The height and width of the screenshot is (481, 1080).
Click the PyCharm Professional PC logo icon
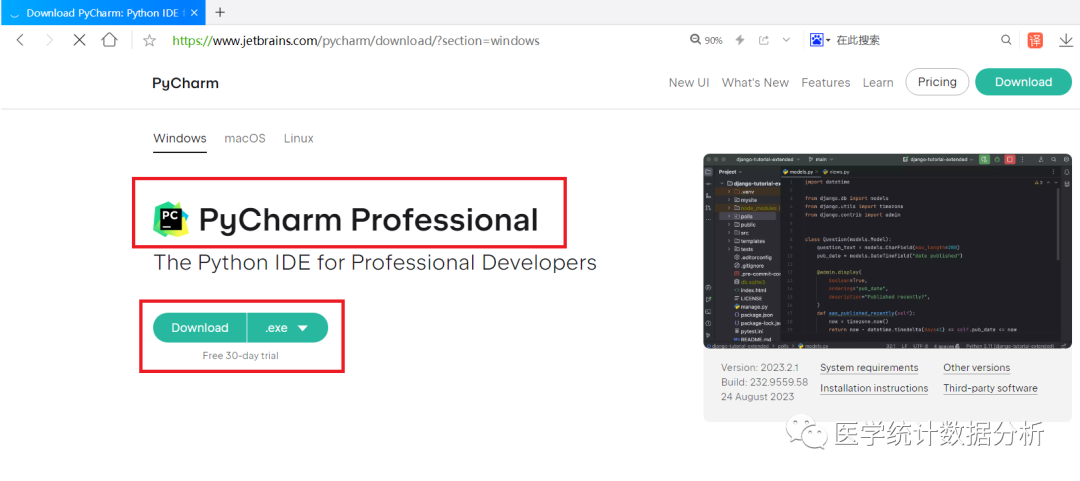(170, 220)
